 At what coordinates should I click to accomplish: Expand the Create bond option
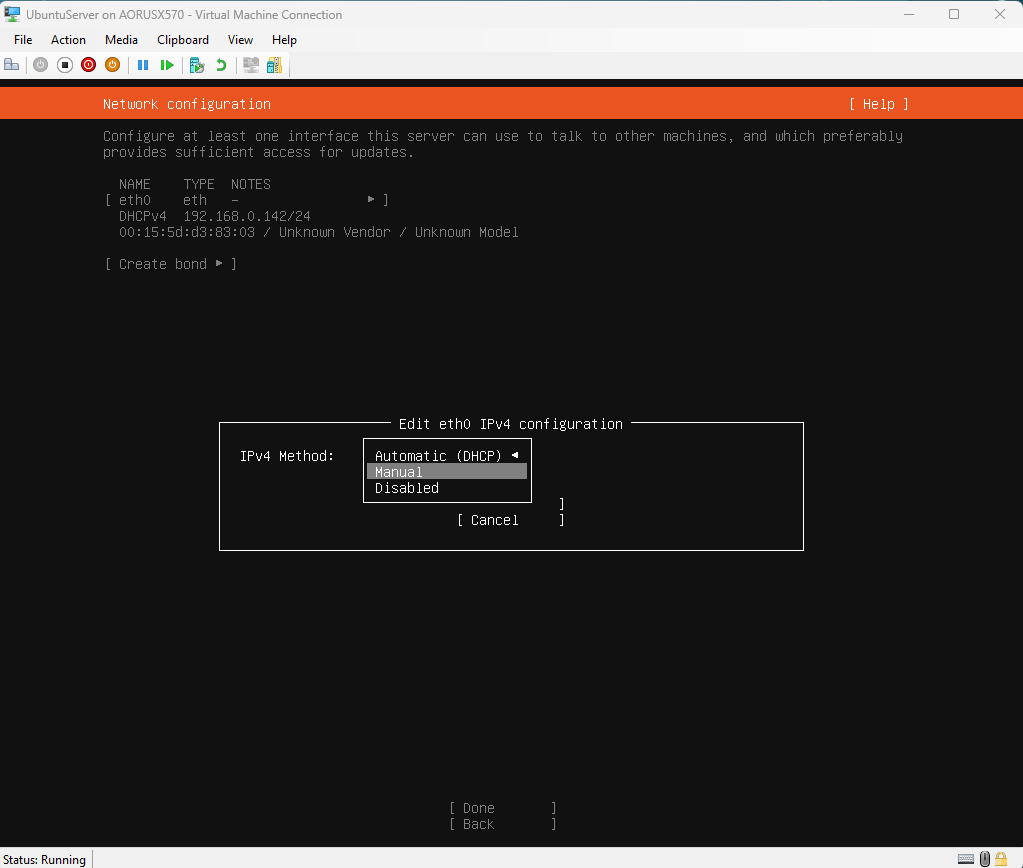pos(171,264)
